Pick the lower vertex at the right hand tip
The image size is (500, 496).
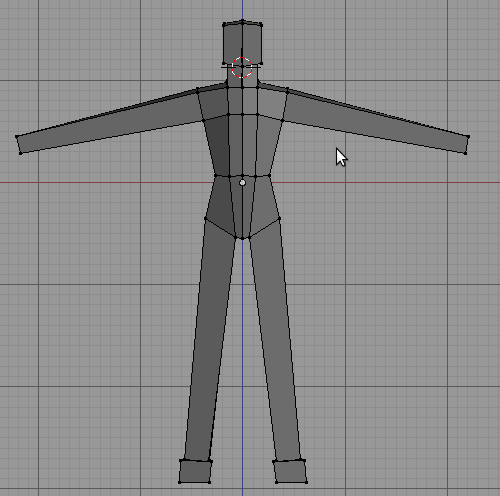coord(465,153)
